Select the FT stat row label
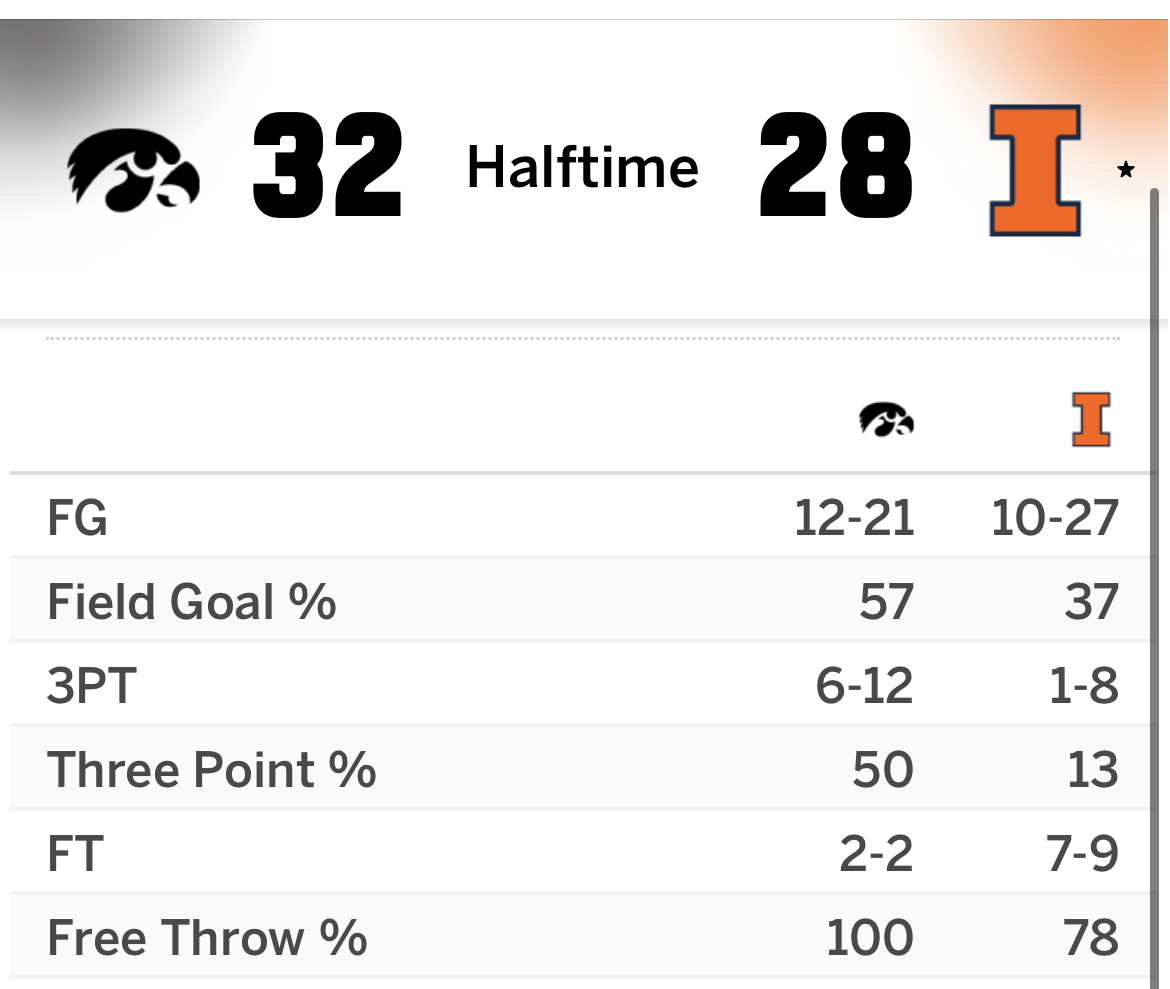The height and width of the screenshot is (989, 1170). 75,854
